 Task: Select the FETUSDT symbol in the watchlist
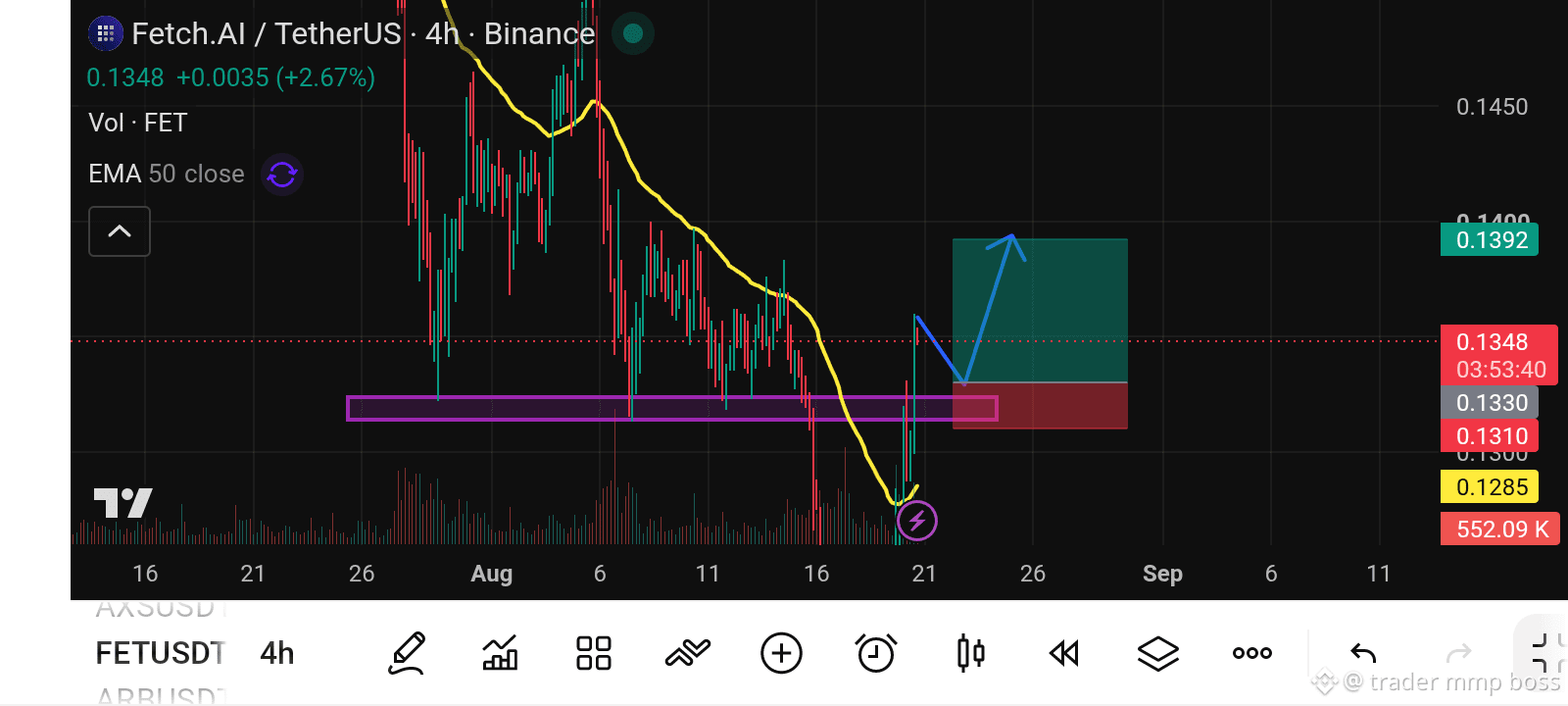click(161, 653)
